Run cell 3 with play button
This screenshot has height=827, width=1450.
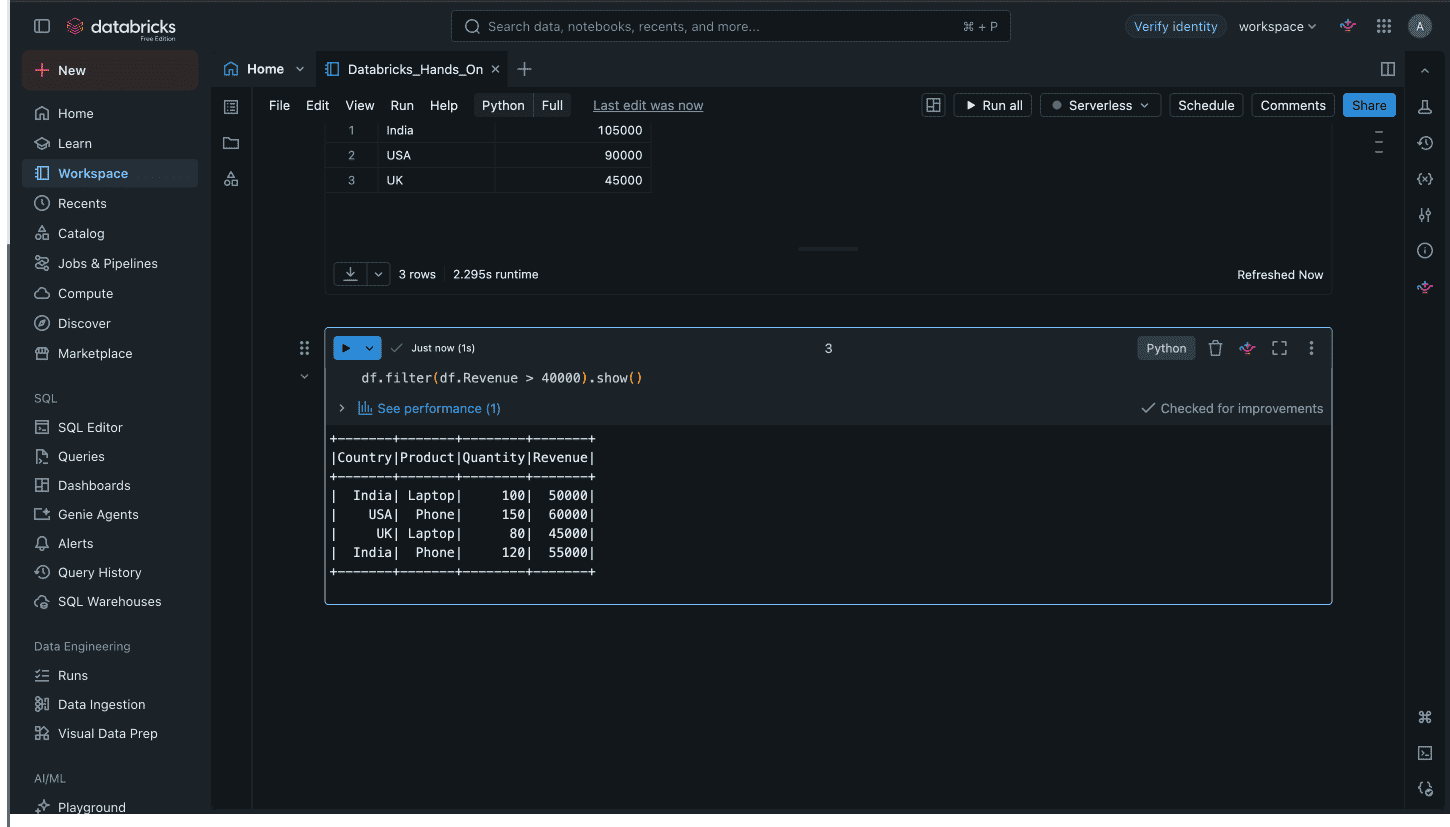[346, 348]
